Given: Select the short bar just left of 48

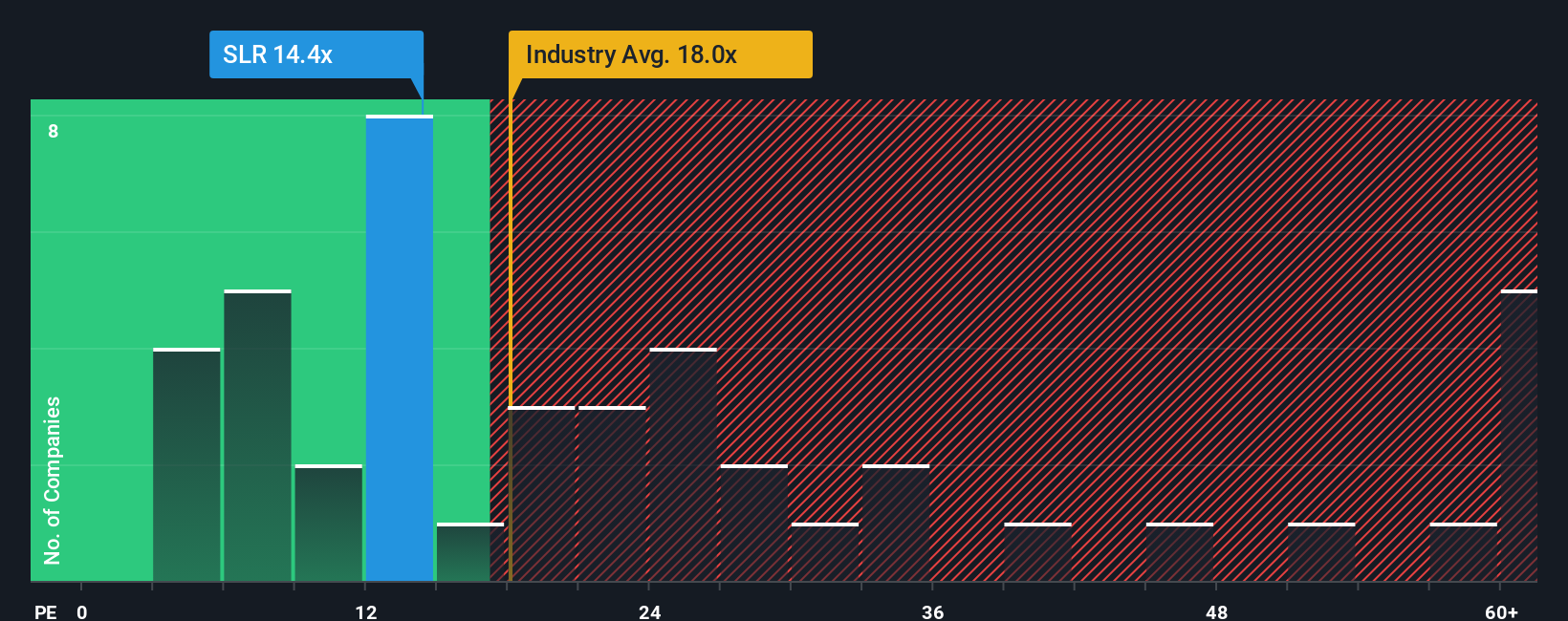Looking at the screenshot, I should (1180, 552).
